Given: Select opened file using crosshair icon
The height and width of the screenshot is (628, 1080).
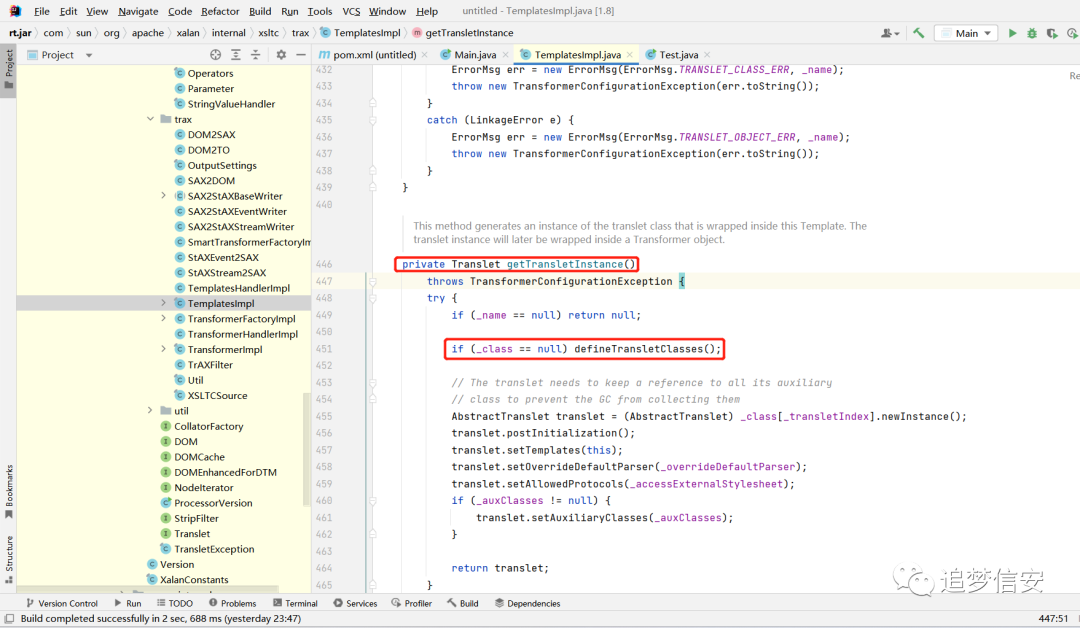Looking at the screenshot, I should 216,54.
